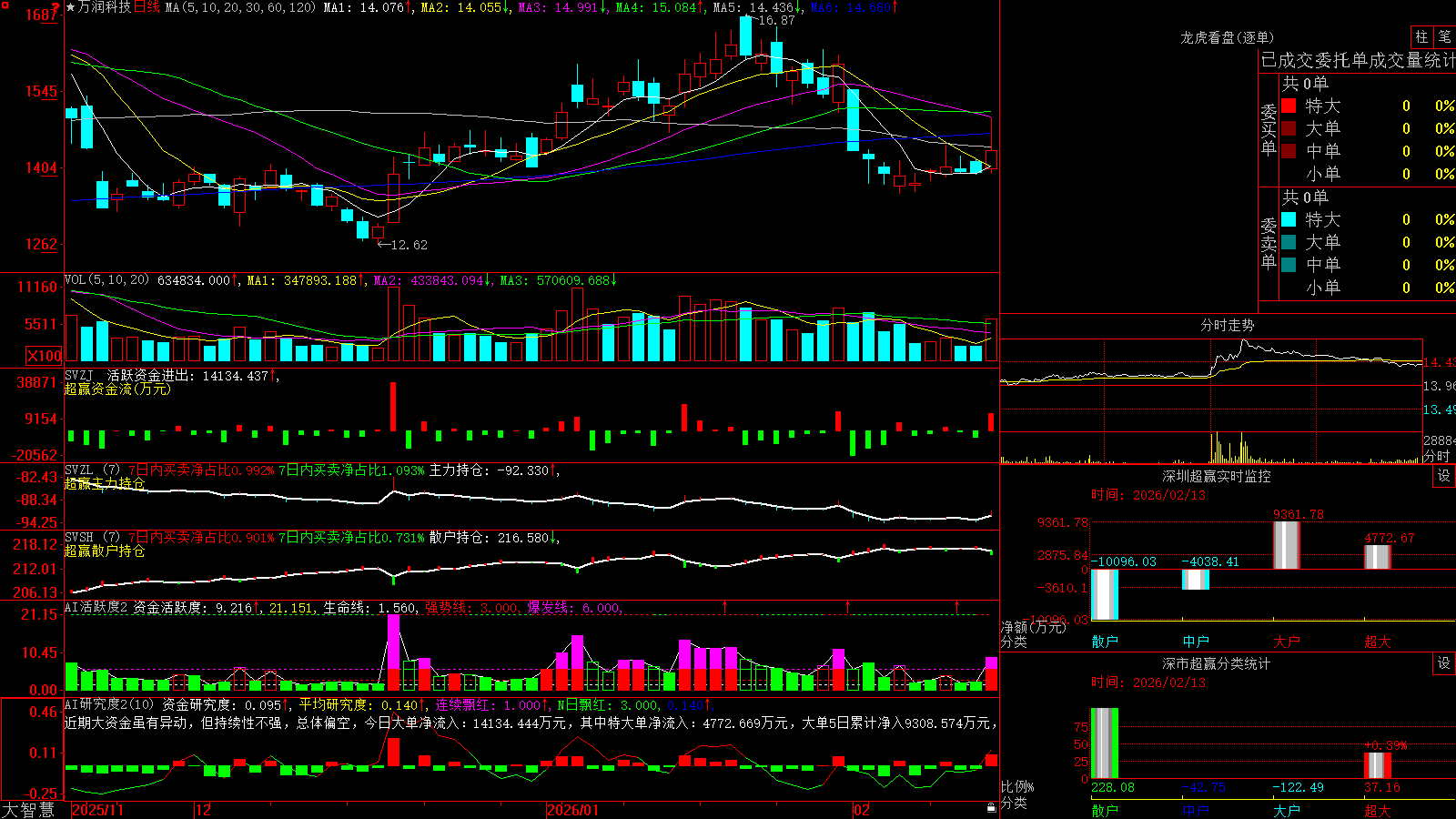Switch to 柱 bar view in 龙虎看盘
This screenshot has height=819, width=1456.
(x=1421, y=37)
